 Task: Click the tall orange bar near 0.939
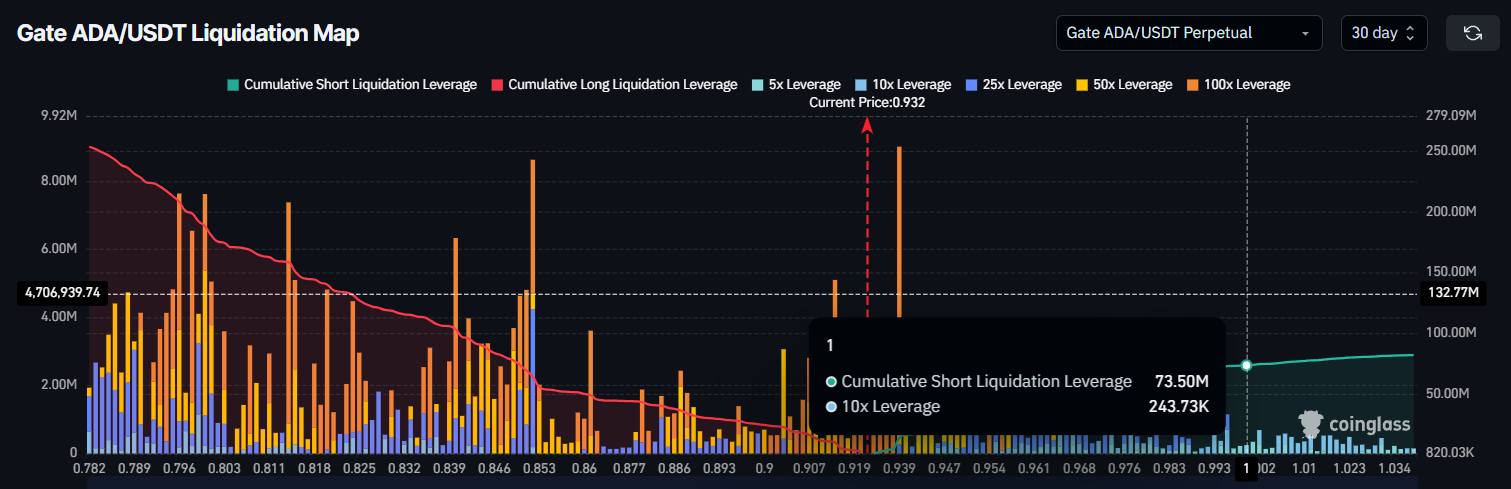coord(900,232)
